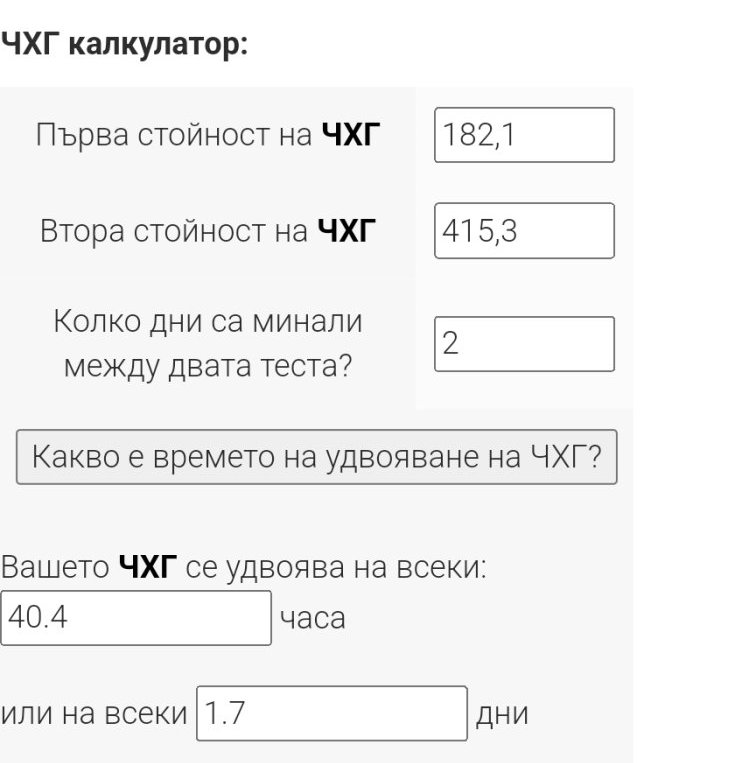Click bold 'ЧХГ' in the first value label
The height and width of the screenshot is (763, 735).
point(351,135)
